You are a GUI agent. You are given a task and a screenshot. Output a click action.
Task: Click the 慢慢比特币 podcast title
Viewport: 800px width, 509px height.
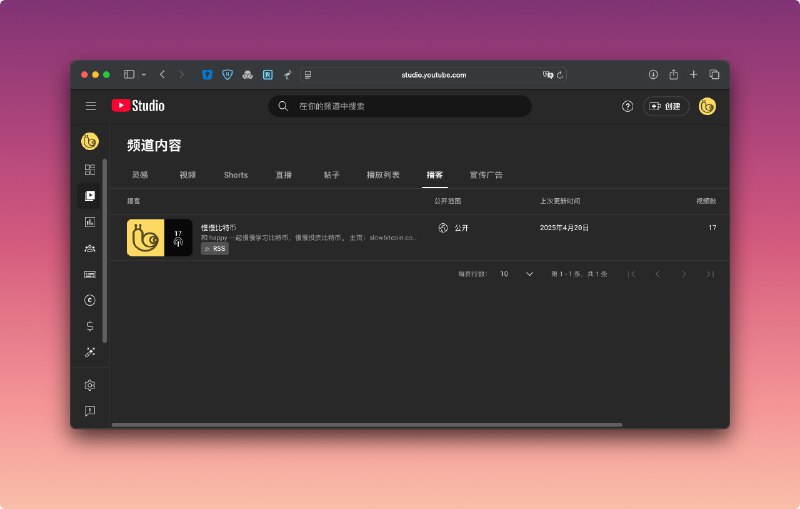tap(218, 227)
